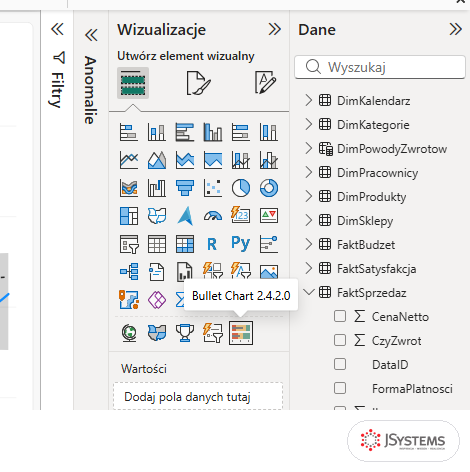Insert the paginated report visual

point(185,272)
